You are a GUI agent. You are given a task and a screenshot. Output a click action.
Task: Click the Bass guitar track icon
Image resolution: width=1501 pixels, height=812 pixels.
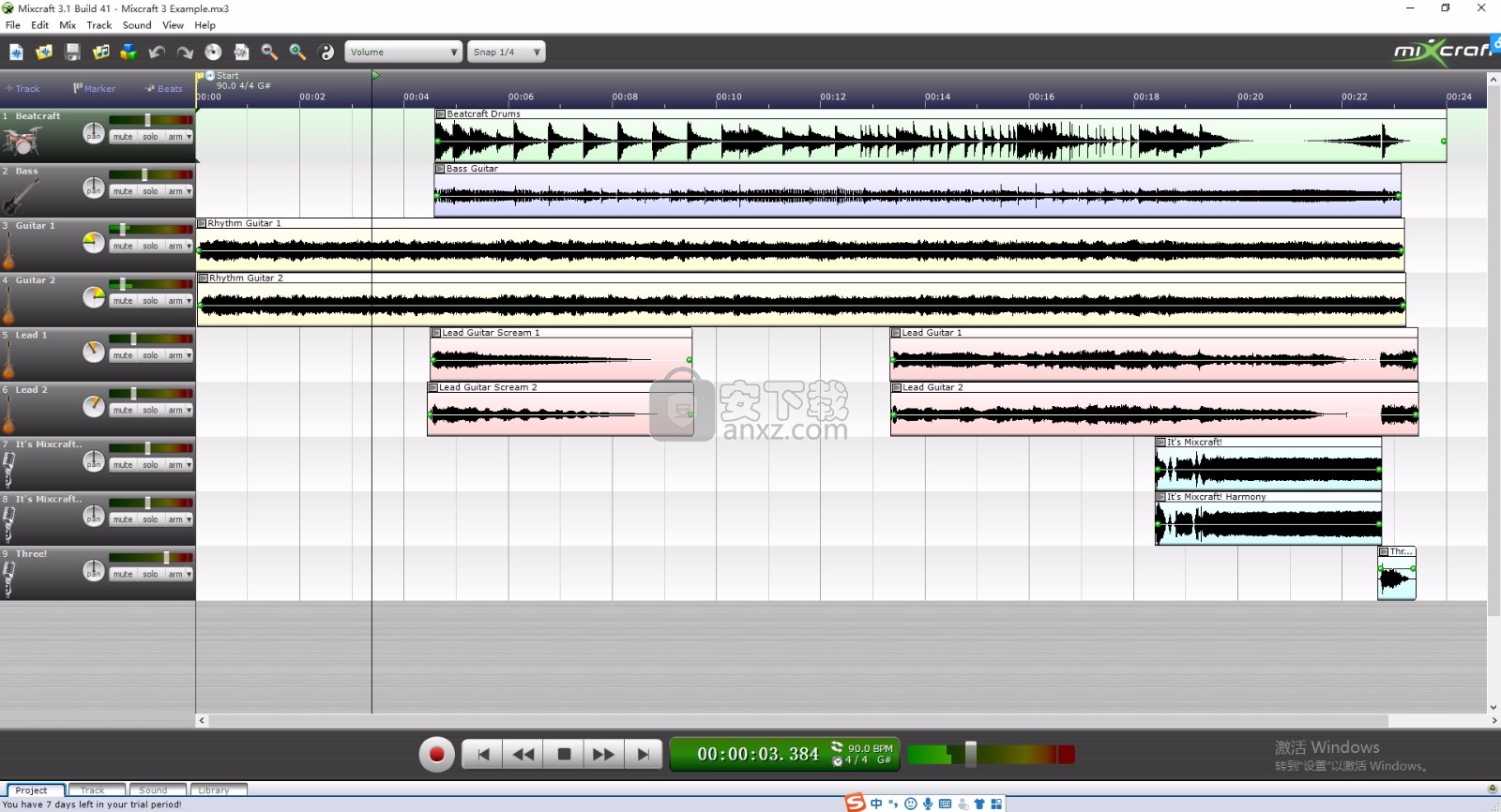20,196
